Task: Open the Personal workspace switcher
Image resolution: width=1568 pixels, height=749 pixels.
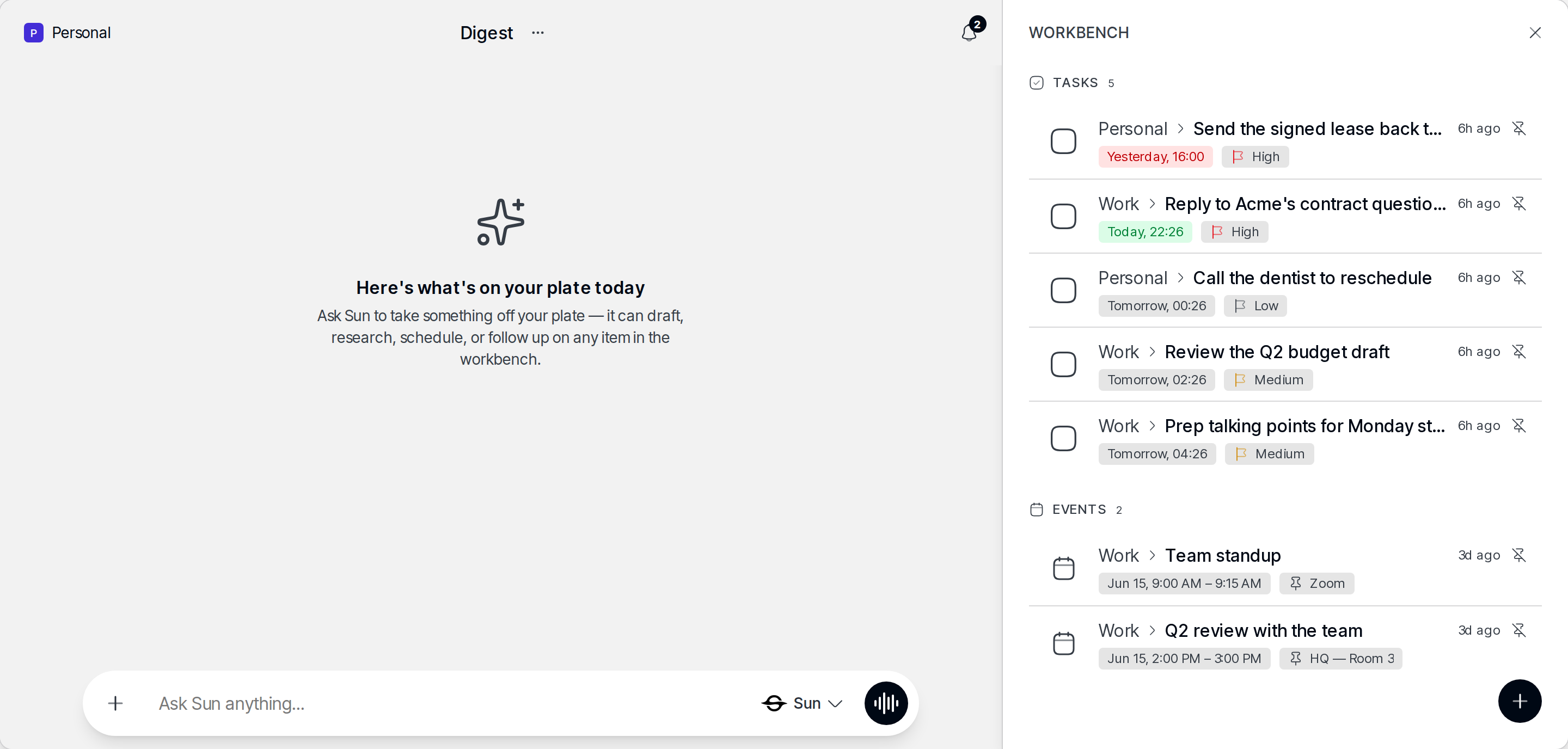Action: point(67,32)
